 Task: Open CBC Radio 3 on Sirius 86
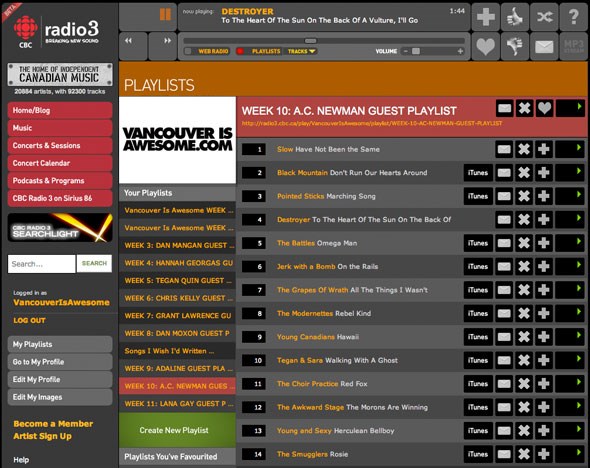(x=60, y=198)
